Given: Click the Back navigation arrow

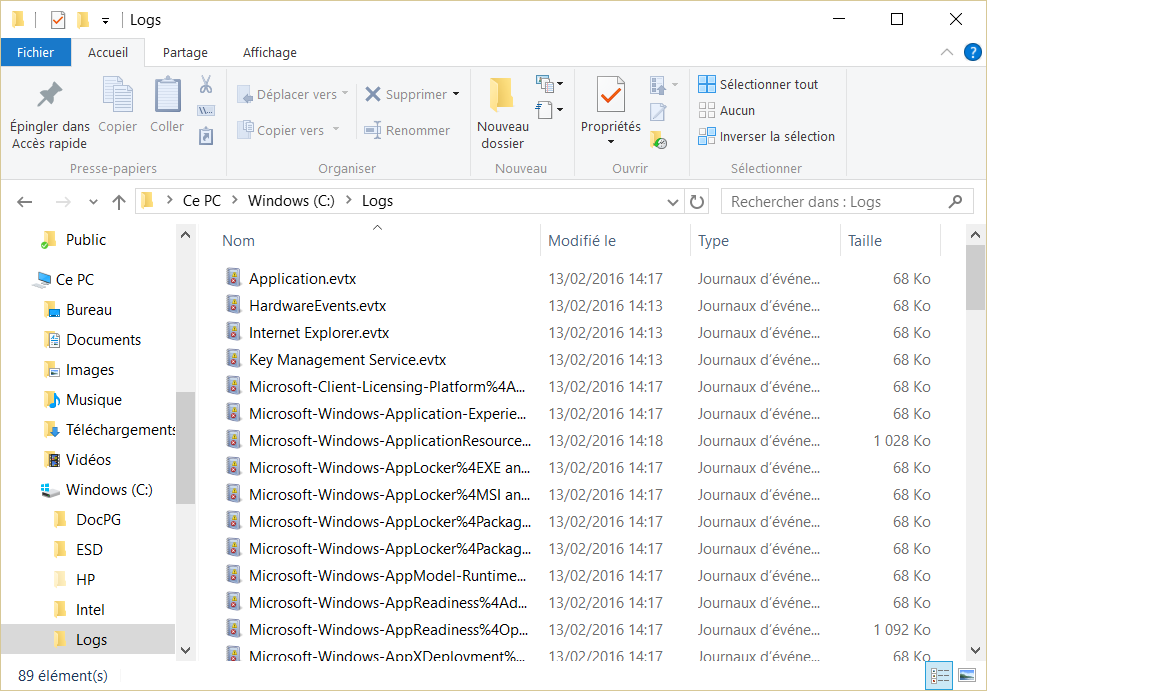Looking at the screenshot, I should (x=25, y=202).
